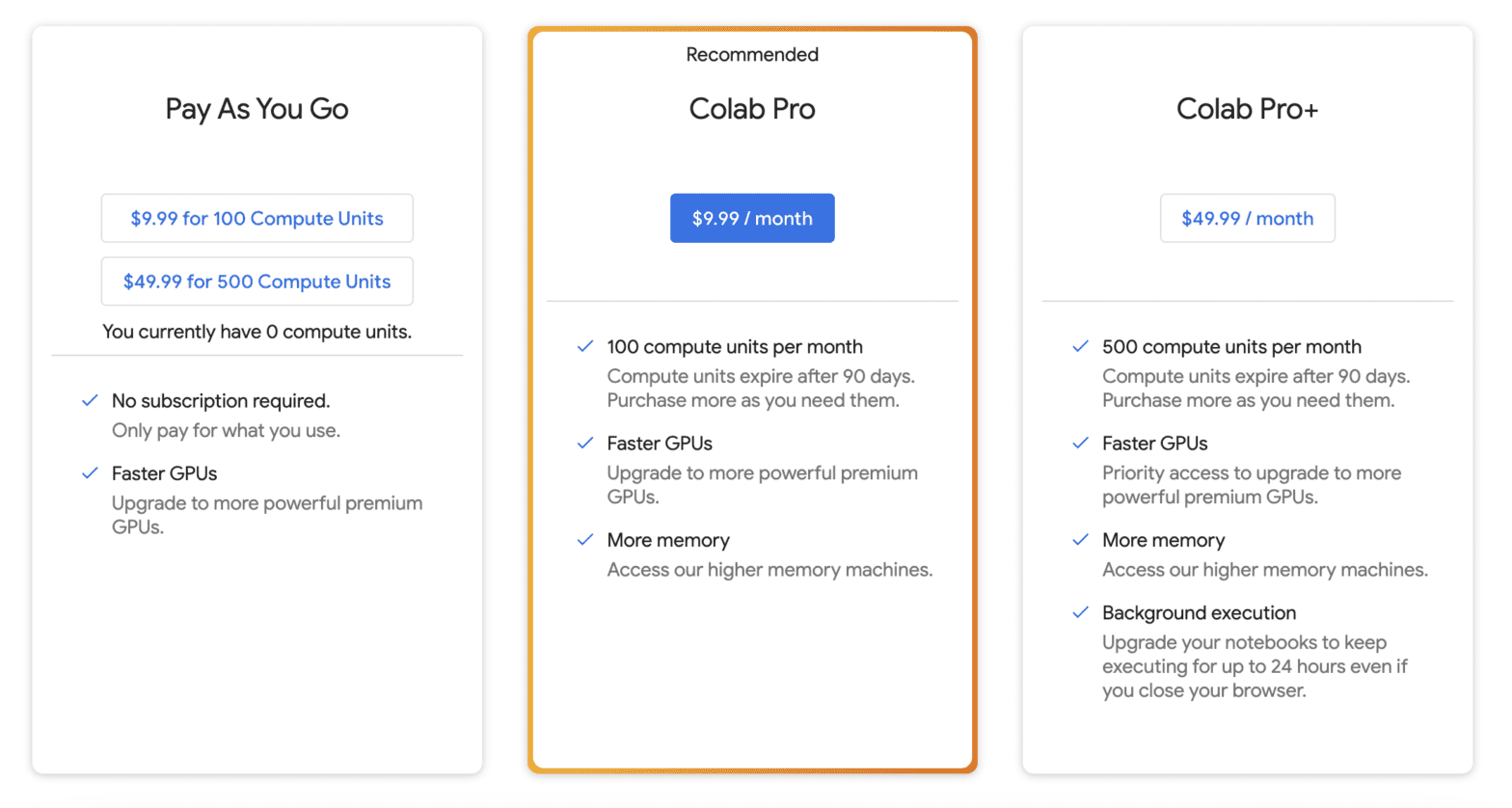Click the 'Colab Pro' plan heading
Image resolution: width=1512 pixels, height=808 pixels.
coord(751,109)
